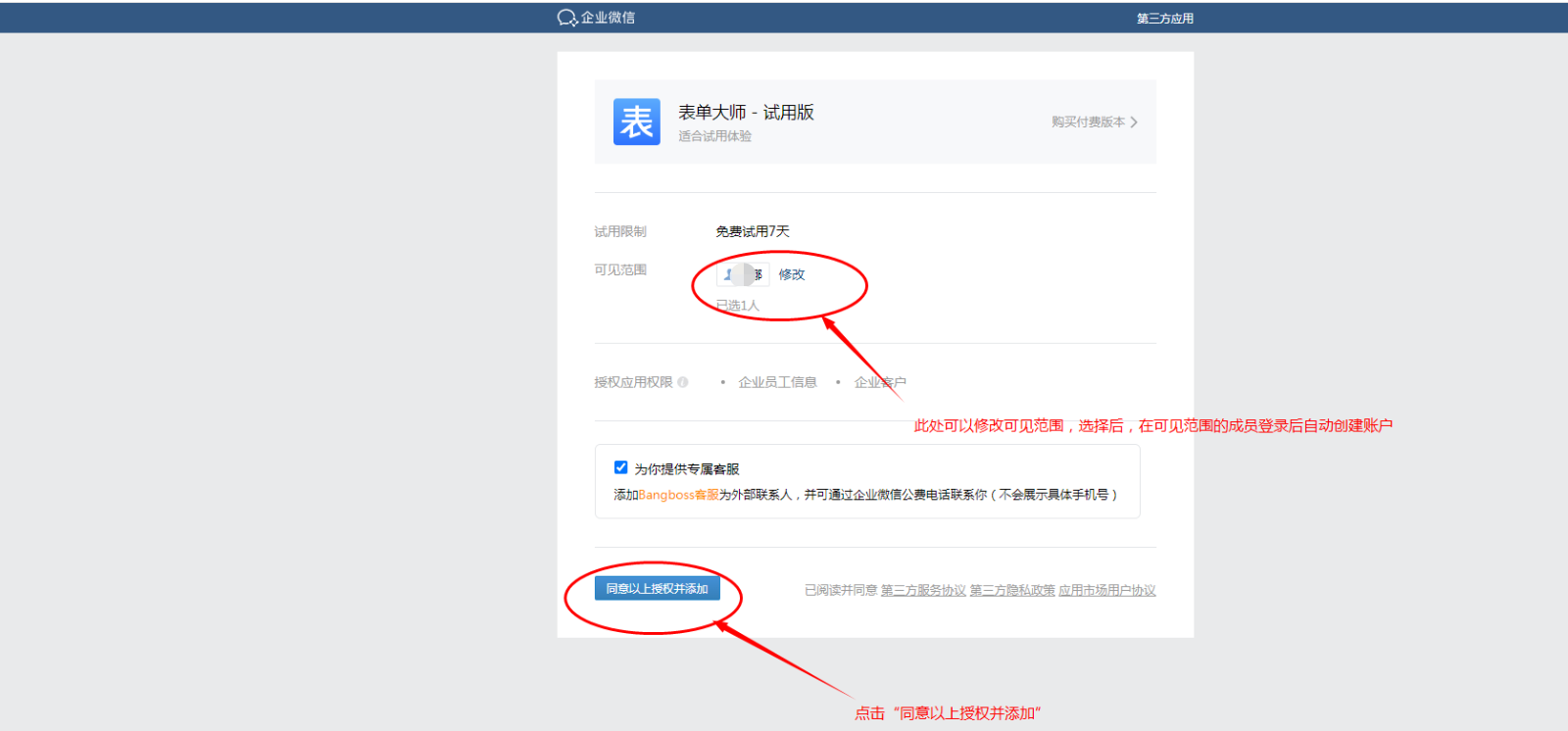The height and width of the screenshot is (731, 1568).
Task: Tick the 为你提供专属客服 checkbox
Action: 620,467
